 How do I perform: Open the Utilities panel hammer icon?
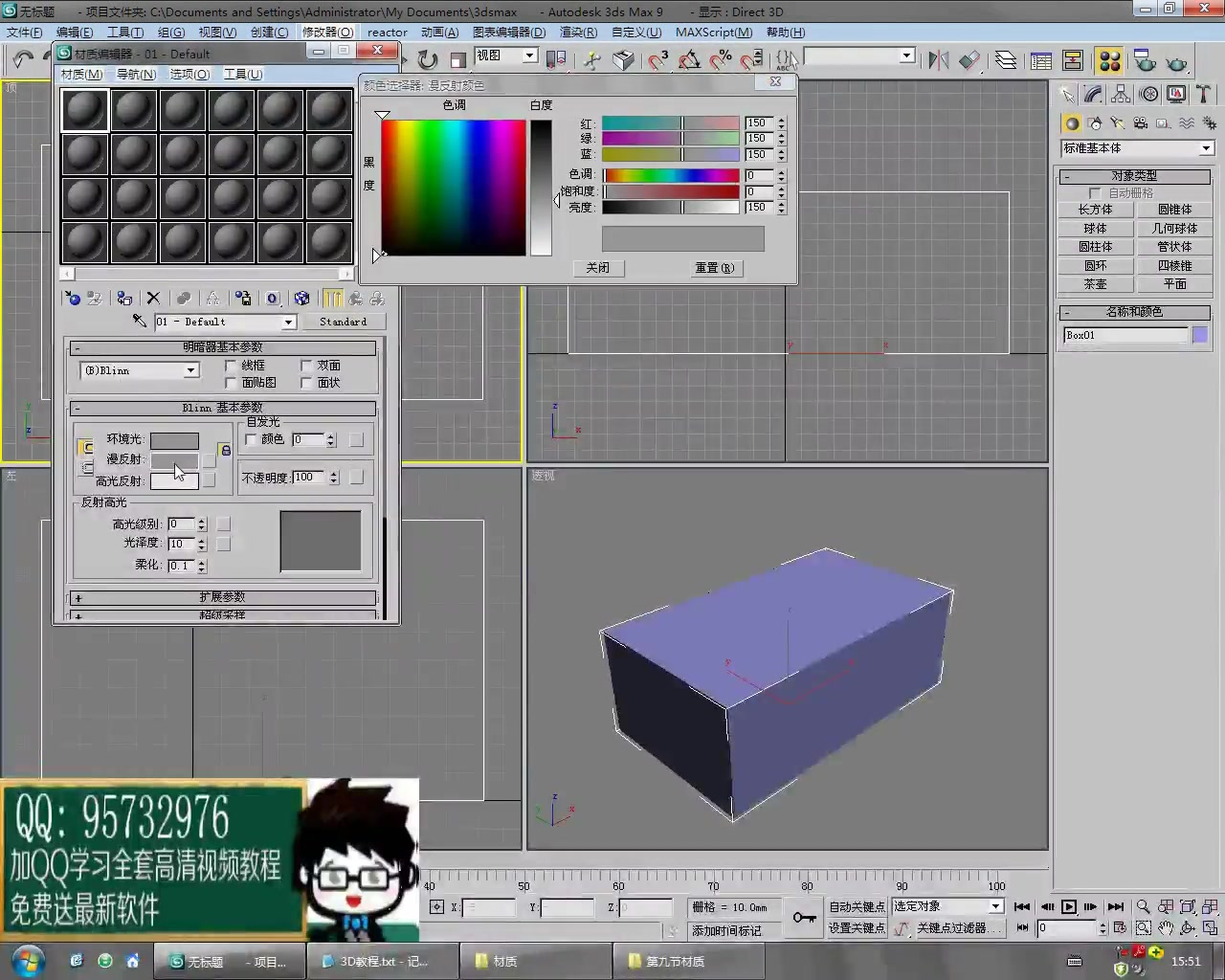(1203, 96)
